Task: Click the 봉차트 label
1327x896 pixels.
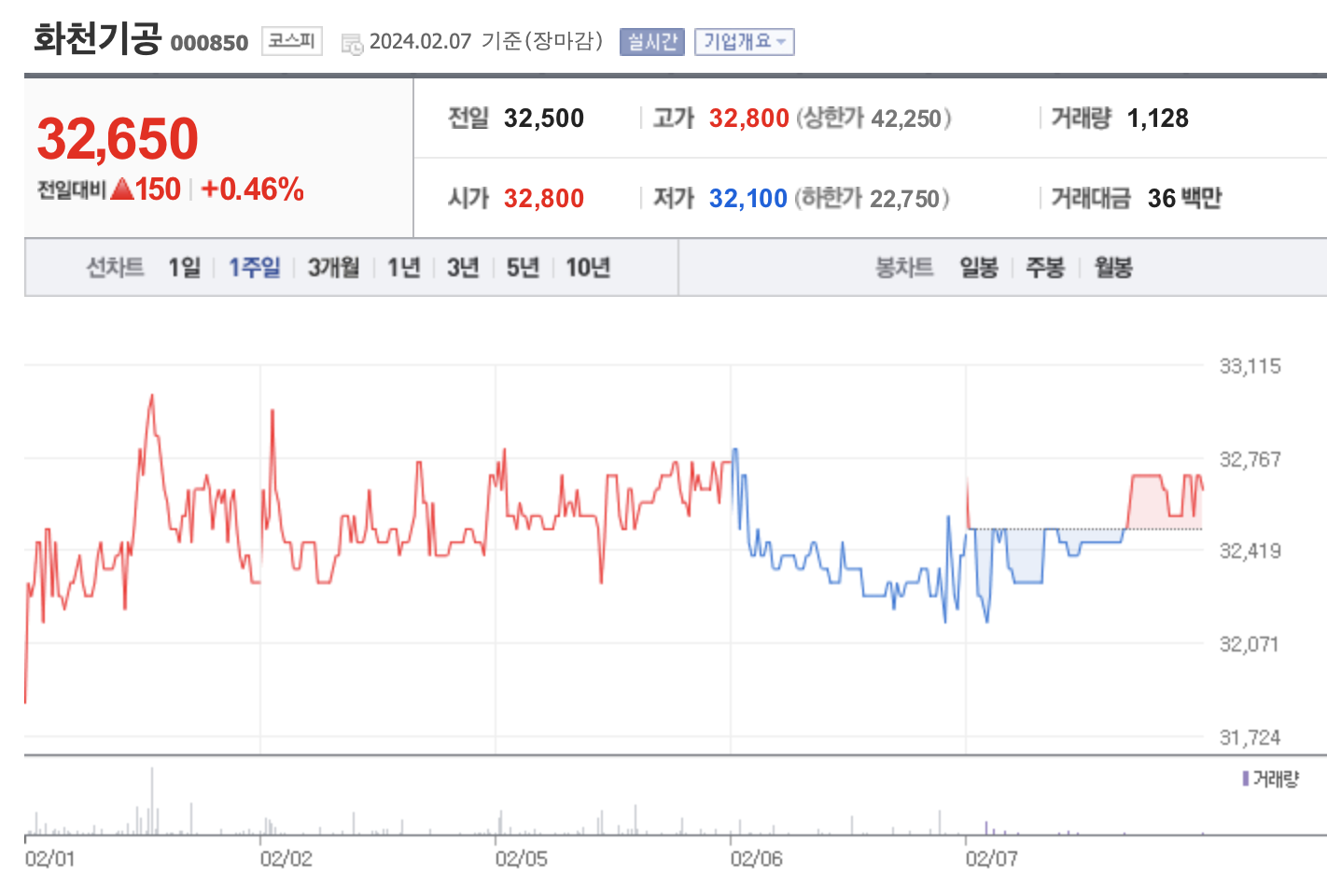Action: click(903, 268)
